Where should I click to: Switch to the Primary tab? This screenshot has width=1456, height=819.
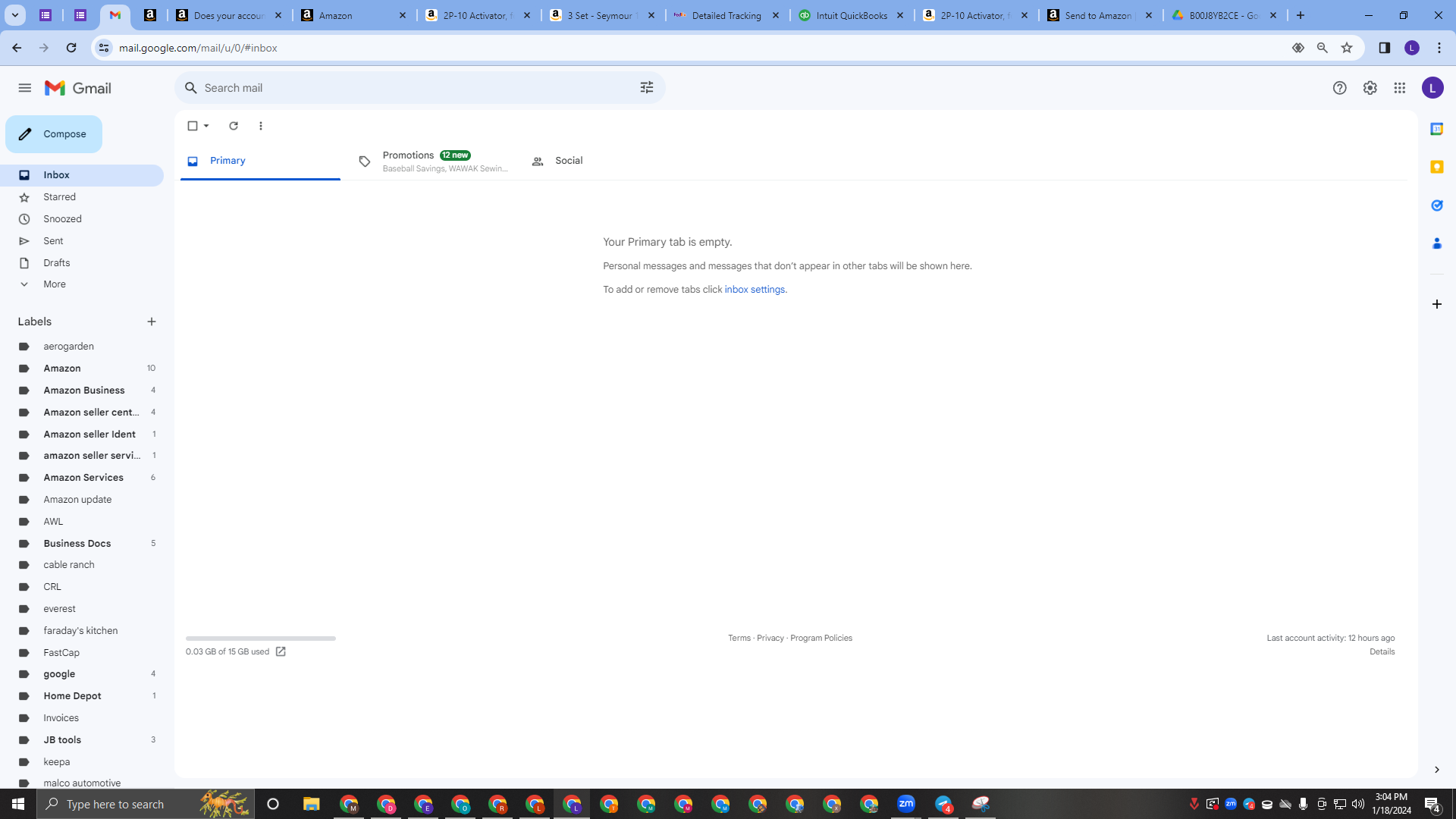(x=260, y=161)
